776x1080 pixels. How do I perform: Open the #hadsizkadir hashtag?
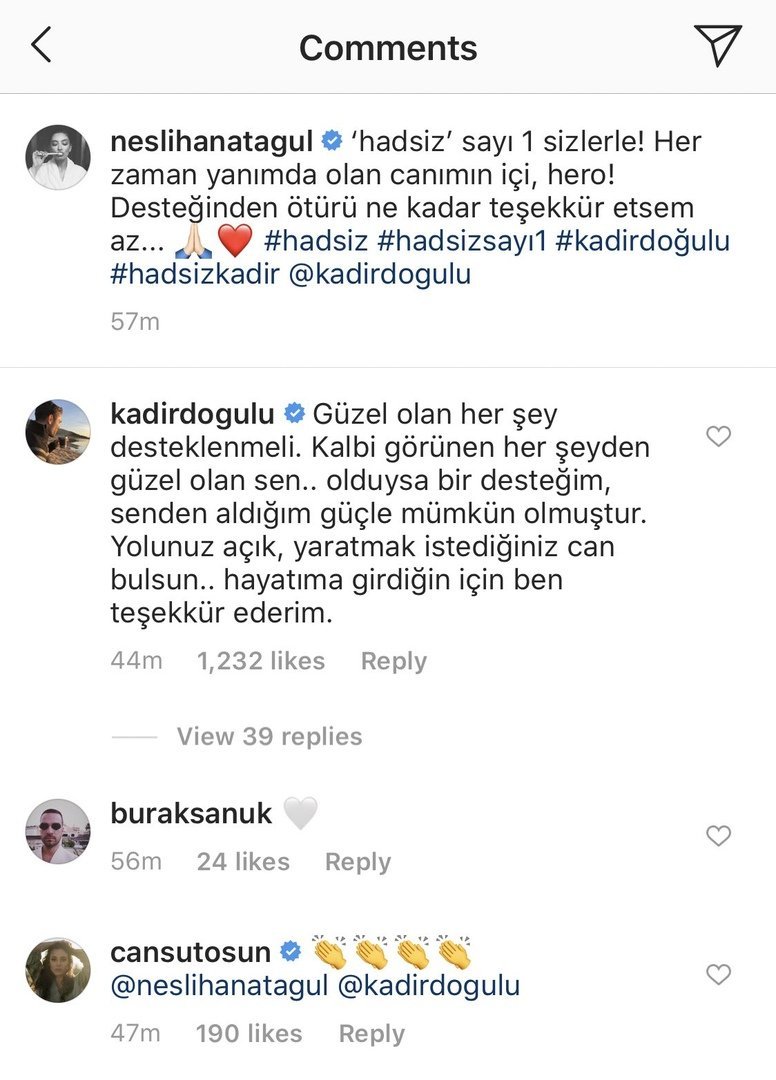(x=195, y=274)
